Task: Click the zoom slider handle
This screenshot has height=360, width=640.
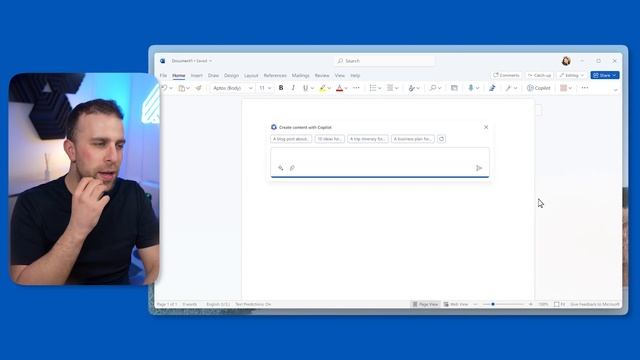Action: point(493,304)
